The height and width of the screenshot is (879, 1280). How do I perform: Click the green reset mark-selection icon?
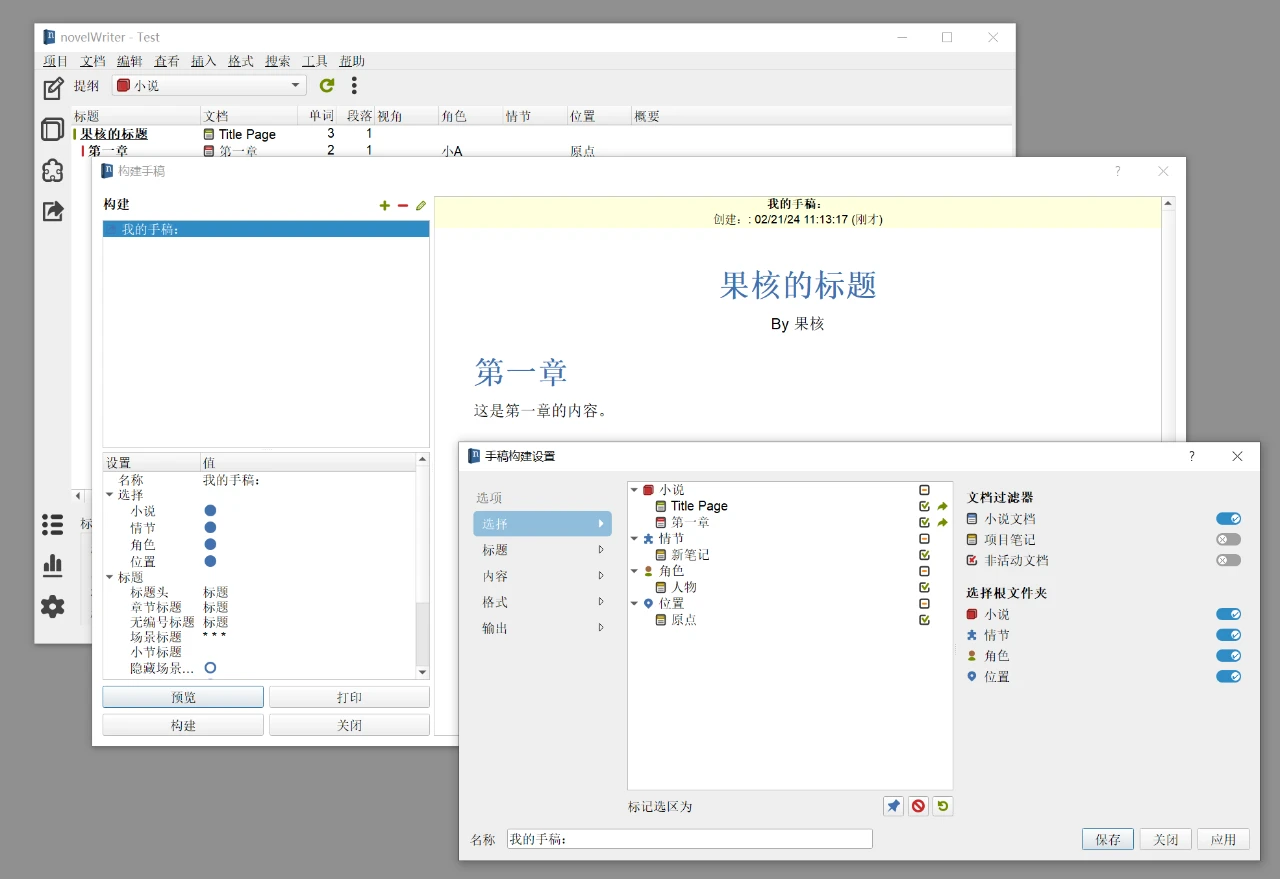tap(942, 806)
